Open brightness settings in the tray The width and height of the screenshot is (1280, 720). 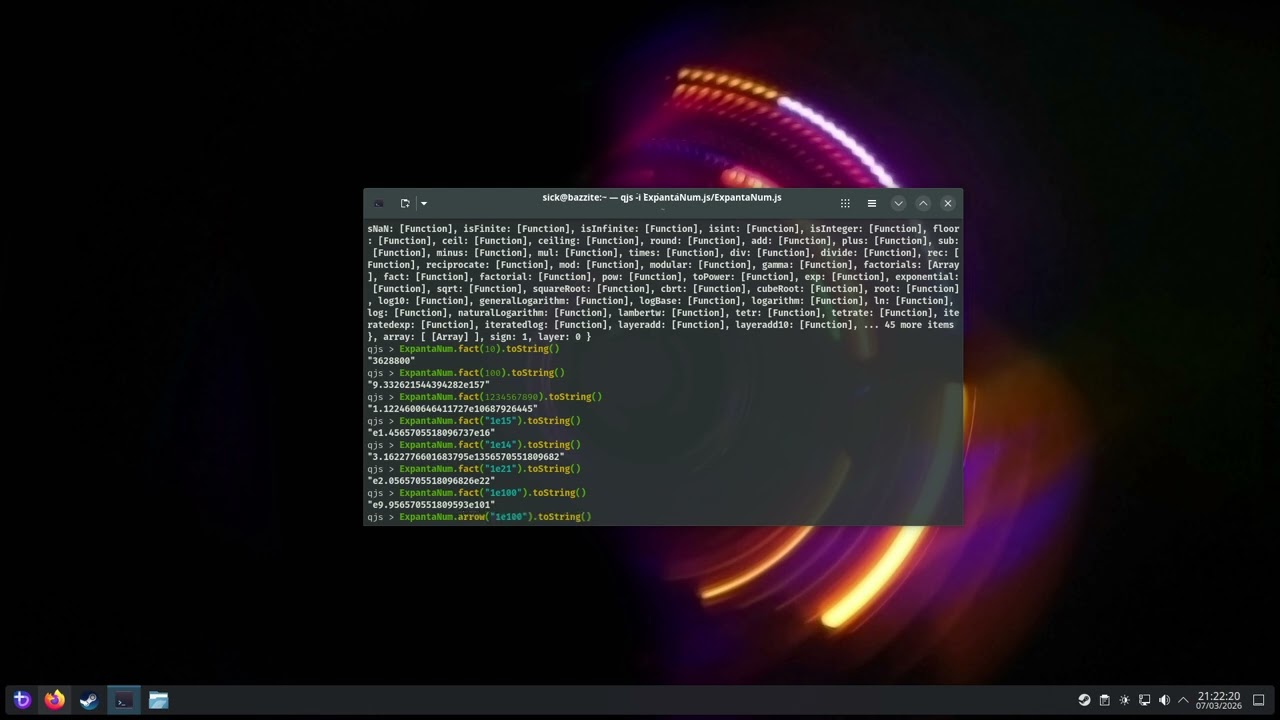(x=1124, y=700)
